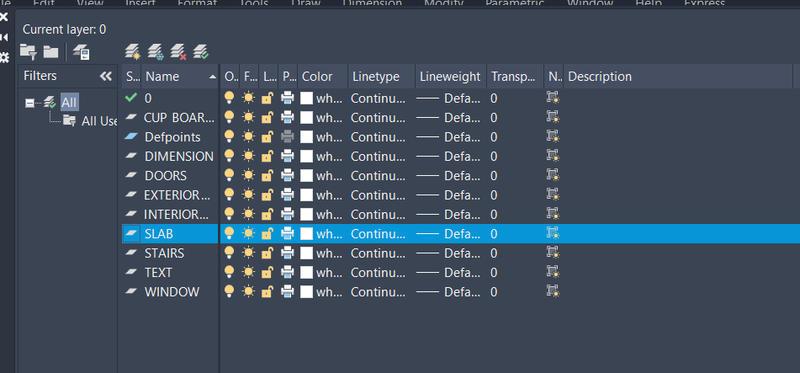Select the DOORS layer name
Screen dimensions: 800x373
166,176
